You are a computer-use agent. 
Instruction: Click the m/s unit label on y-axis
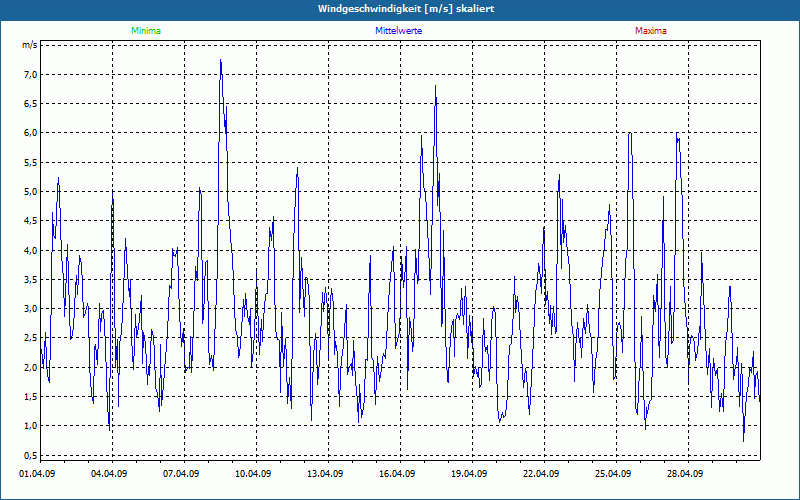(30, 45)
